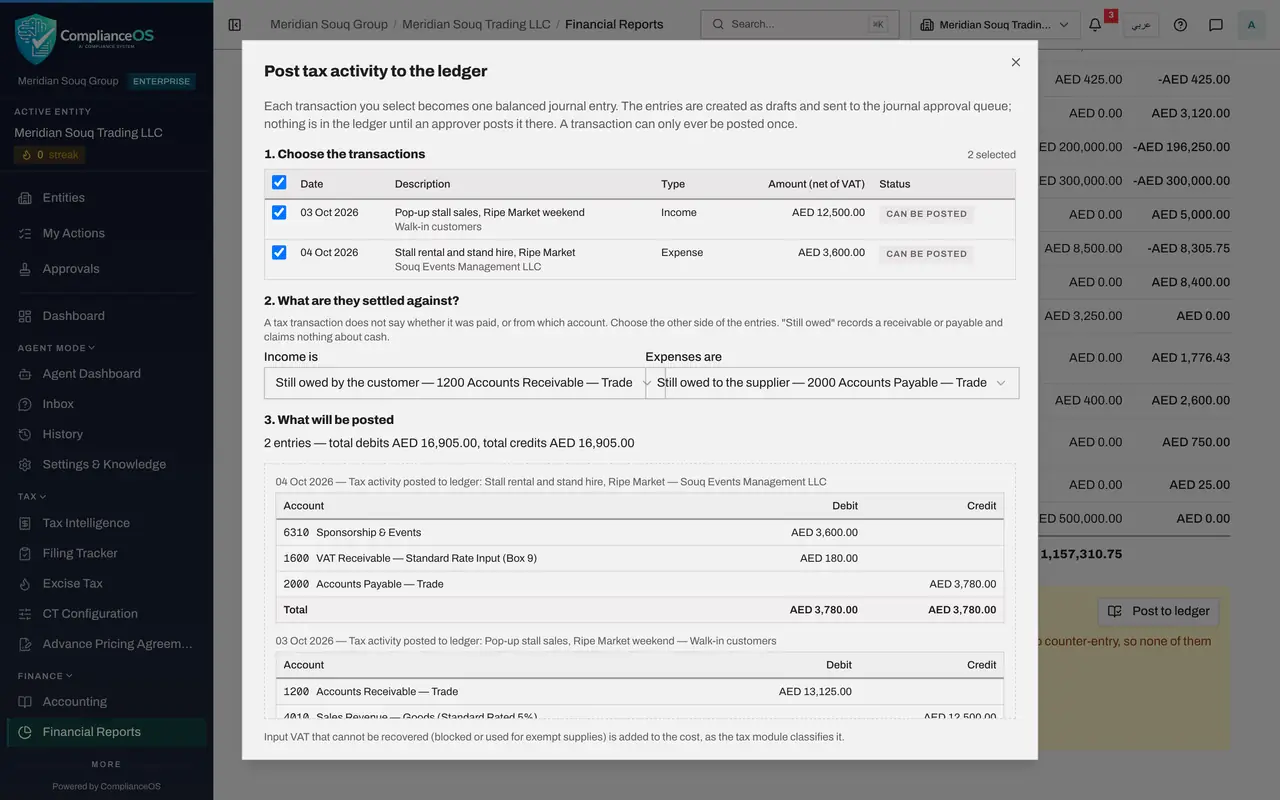Click the History clock icon
This screenshot has width=1280, height=800.
[x=25, y=434]
